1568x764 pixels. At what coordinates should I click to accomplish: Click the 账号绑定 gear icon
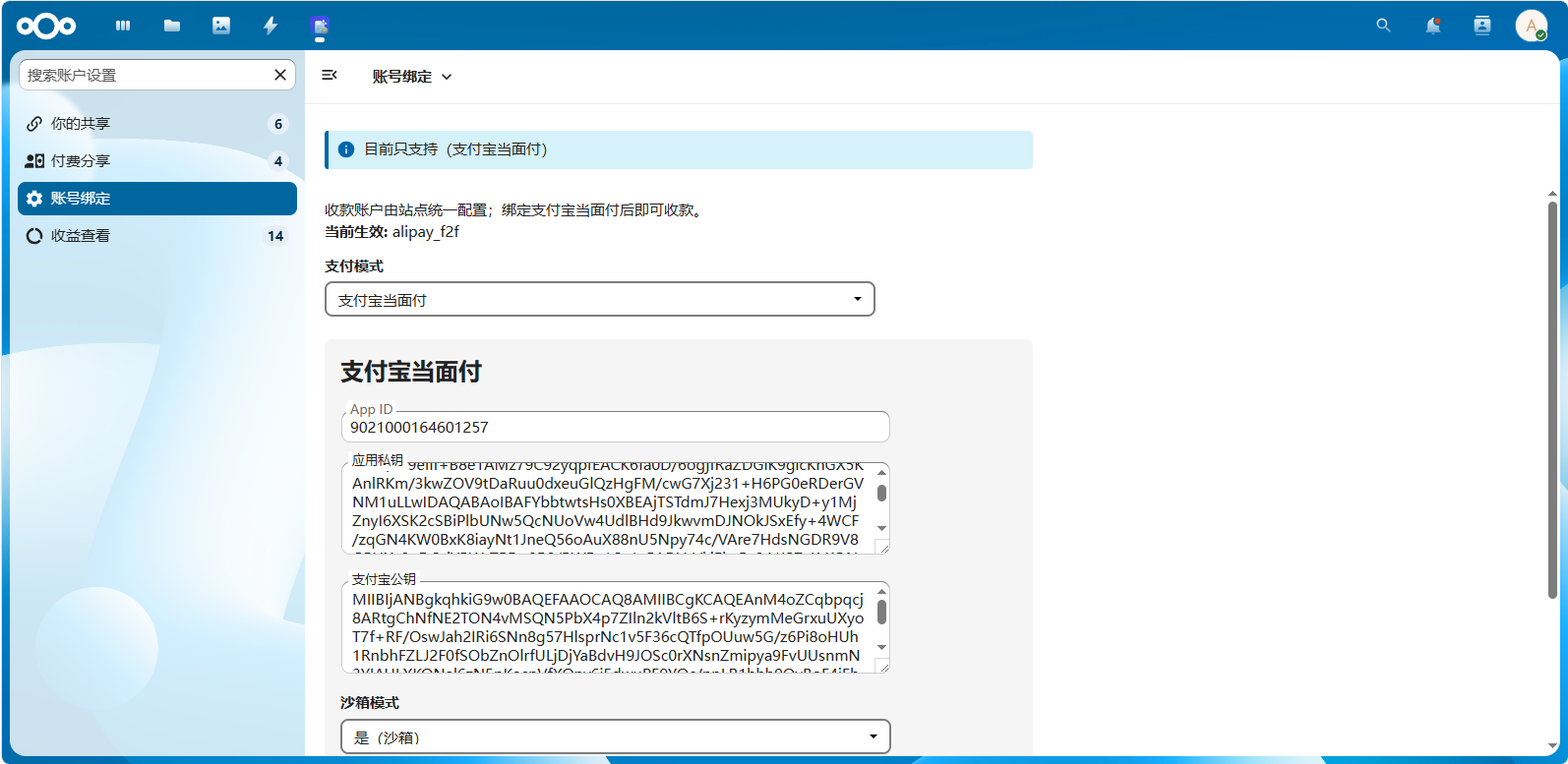[x=34, y=199]
